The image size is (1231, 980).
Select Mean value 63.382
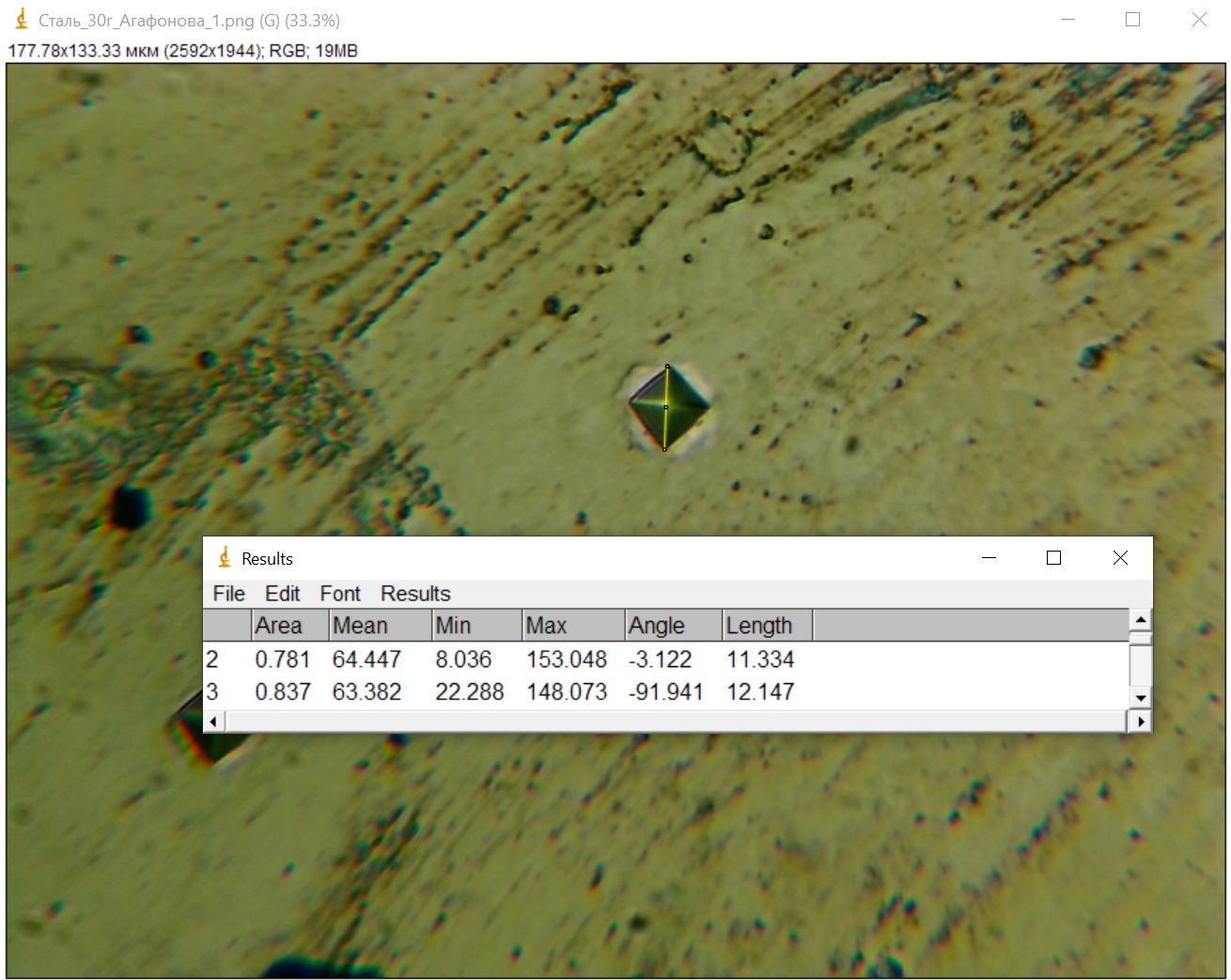tap(366, 692)
